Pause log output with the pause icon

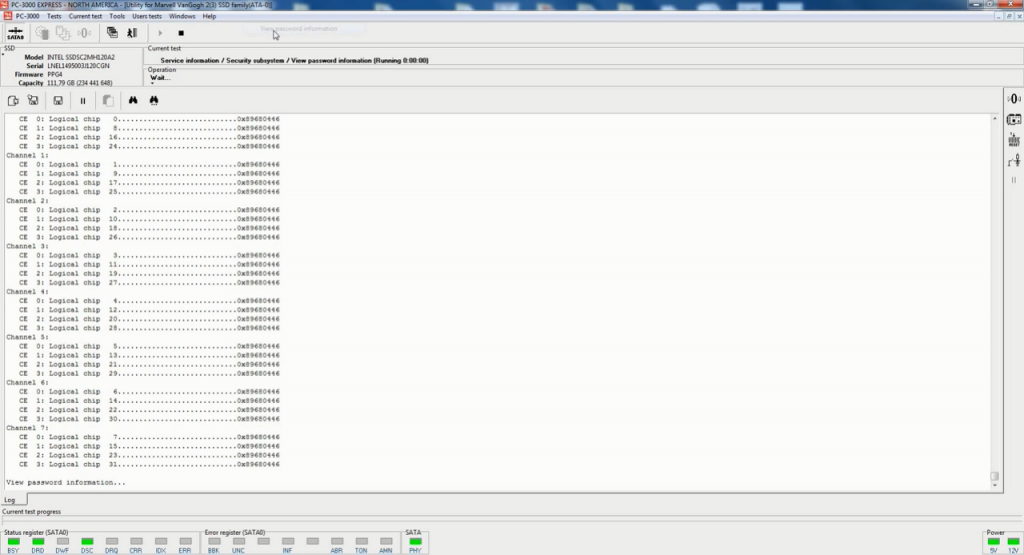[x=83, y=101]
